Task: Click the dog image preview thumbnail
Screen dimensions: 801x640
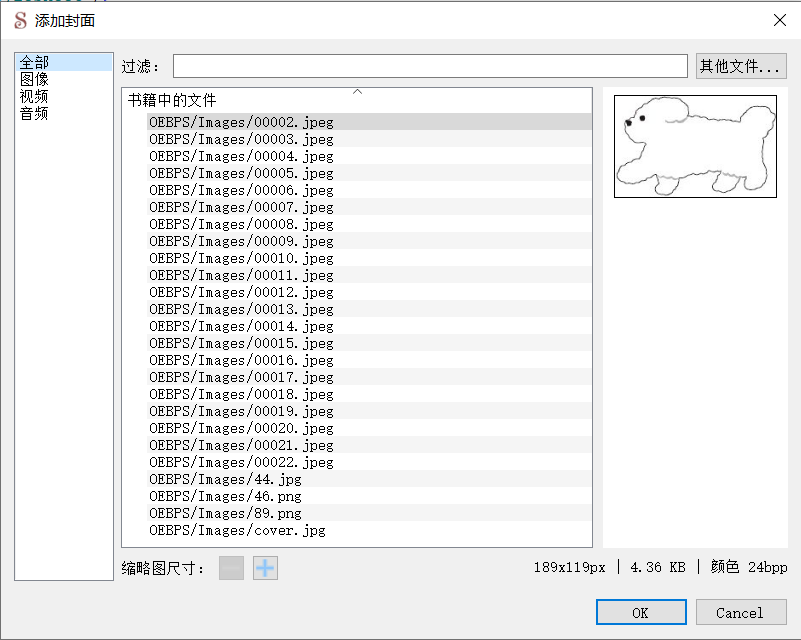Action: pyautogui.click(x=695, y=145)
